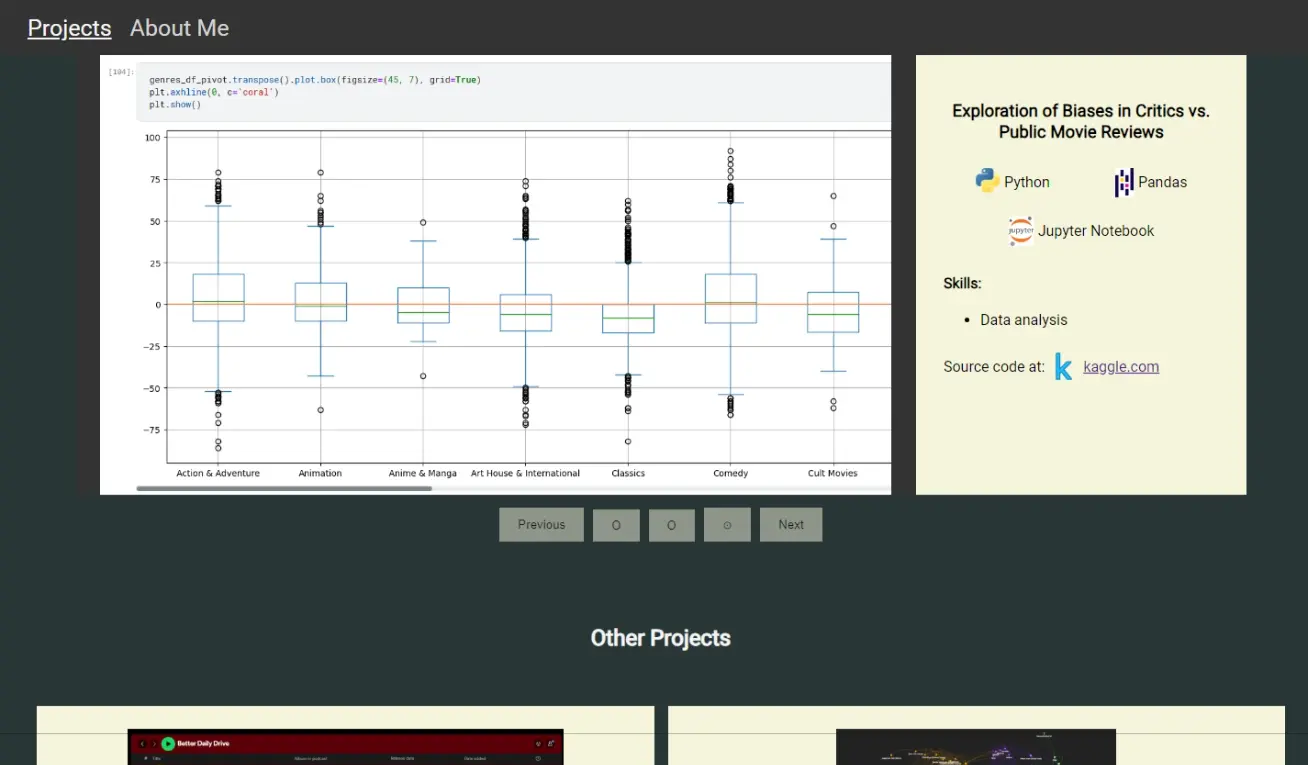Click the 'Anime & Manga' axis label
The height and width of the screenshot is (765, 1308).
click(x=423, y=473)
